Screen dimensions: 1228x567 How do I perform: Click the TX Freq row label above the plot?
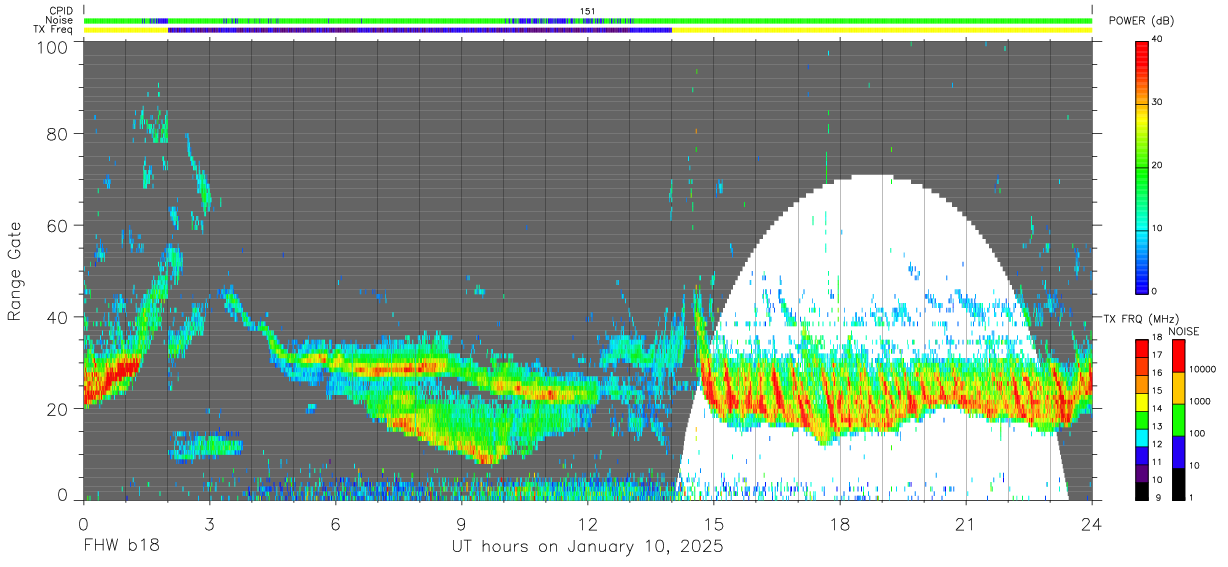[x=52, y=29]
